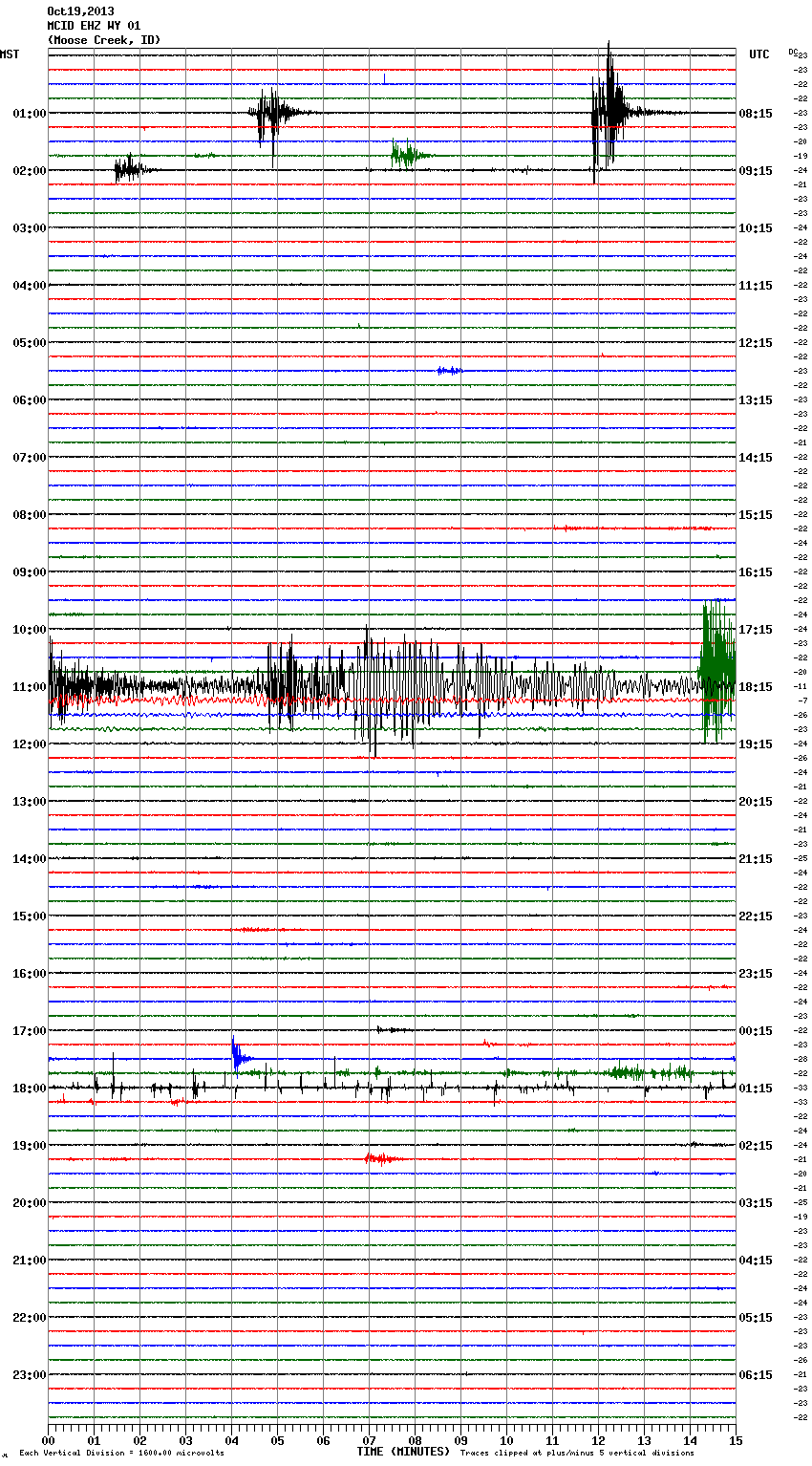Click the 12:15 UTC time label

click(756, 343)
